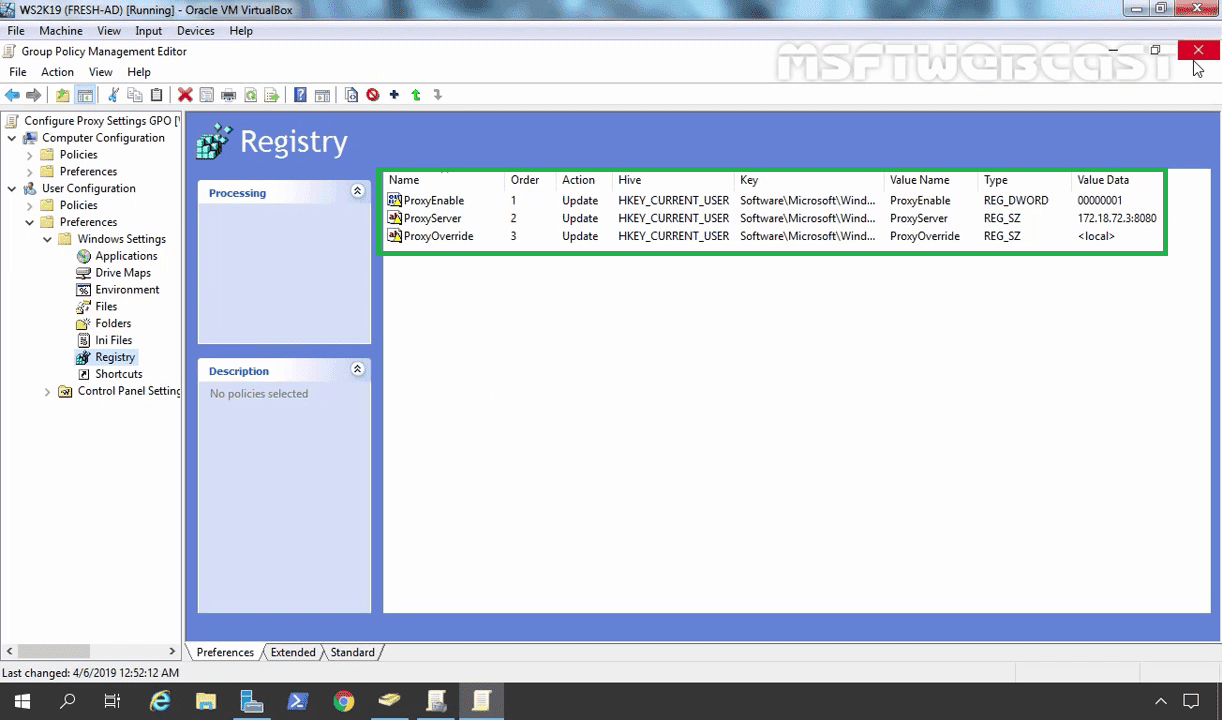The image size is (1222, 720).
Task: Collapse Preferences under User Configuration
Action: pos(29,222)
